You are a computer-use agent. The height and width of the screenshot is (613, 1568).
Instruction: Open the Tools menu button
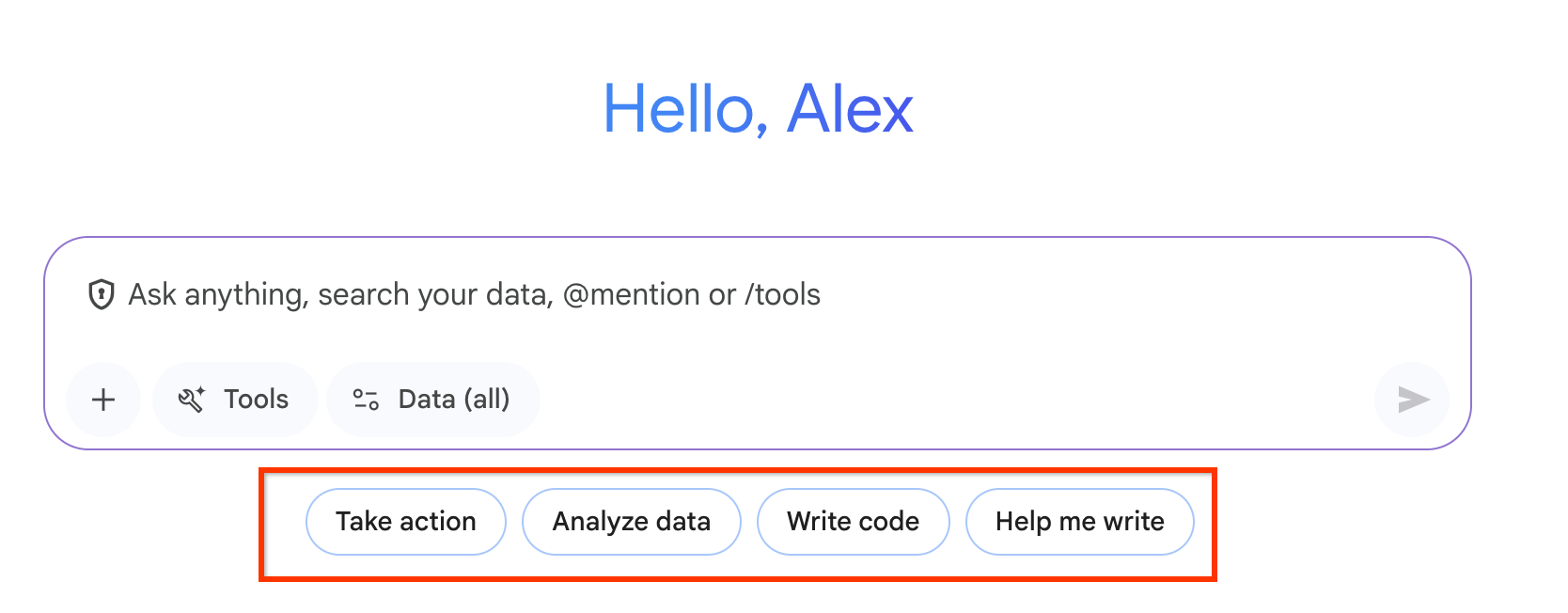235,400
